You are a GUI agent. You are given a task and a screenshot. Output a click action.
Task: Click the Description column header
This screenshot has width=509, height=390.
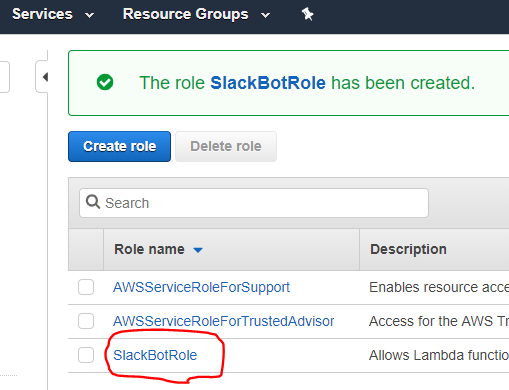(408, 249)
